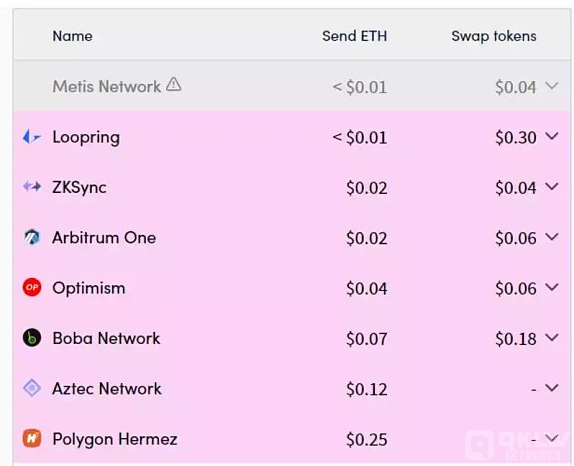Expand the ZKSync row chevron

552,186
